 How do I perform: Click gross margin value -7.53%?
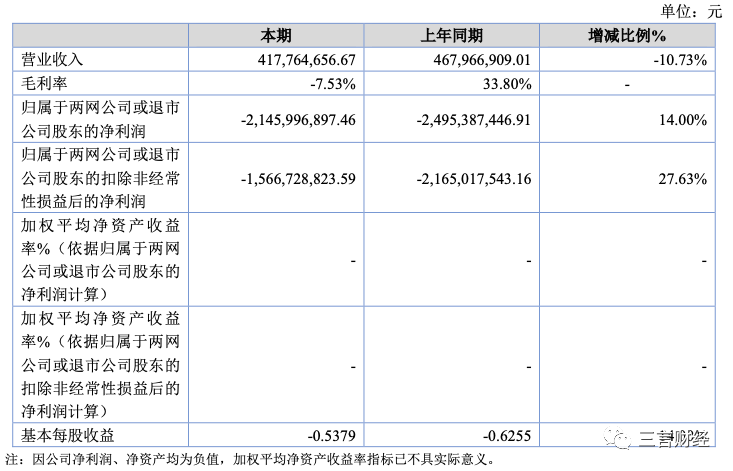(x=333, y=84)
